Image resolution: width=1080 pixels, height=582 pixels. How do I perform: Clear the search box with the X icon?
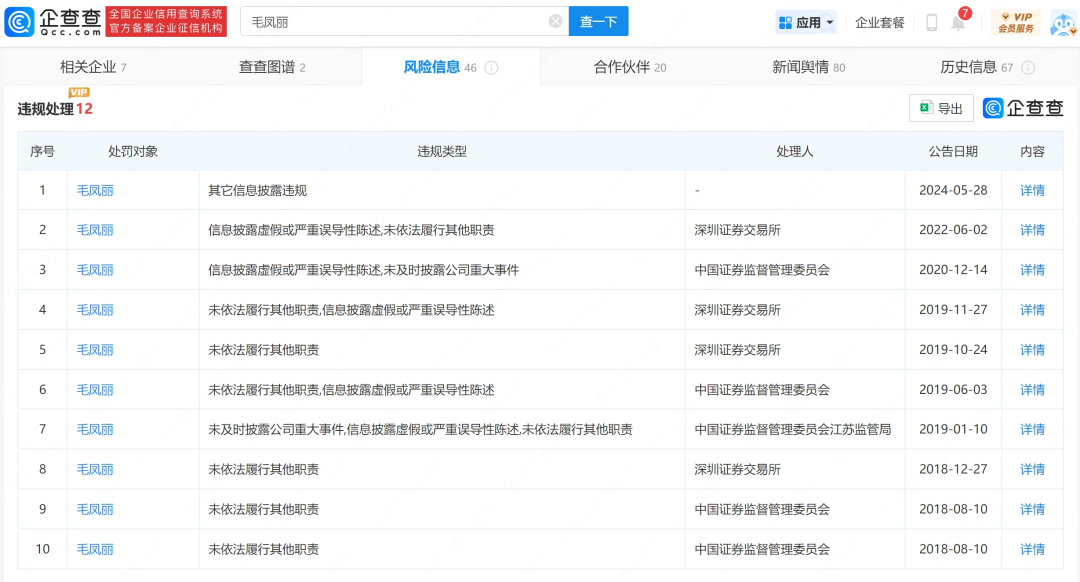[555, 21]
